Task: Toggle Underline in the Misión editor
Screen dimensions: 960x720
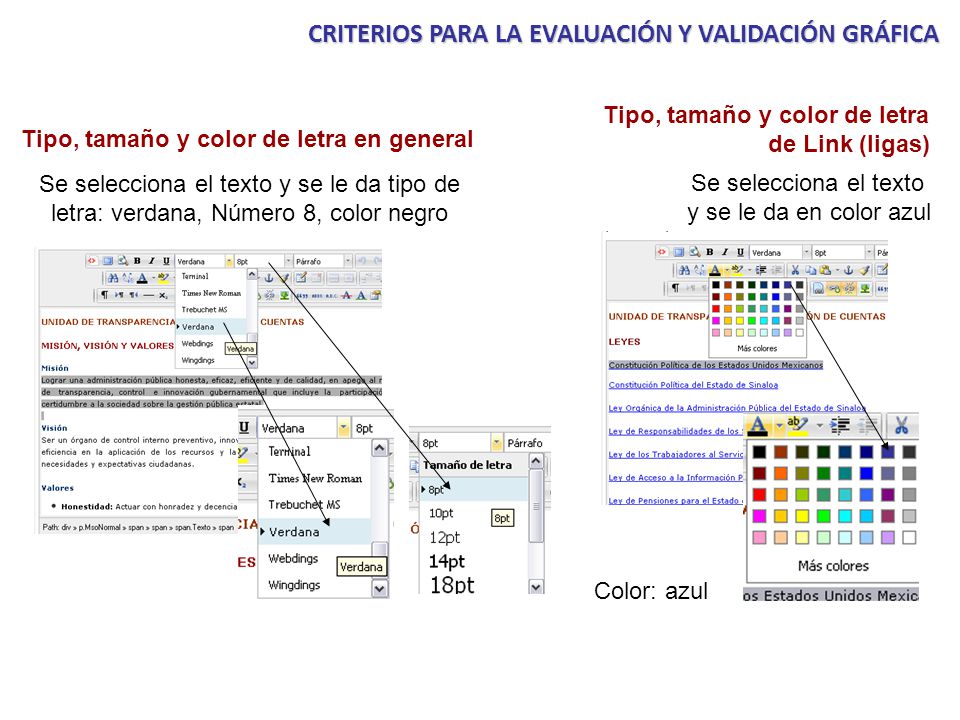Action: [166, 261]
